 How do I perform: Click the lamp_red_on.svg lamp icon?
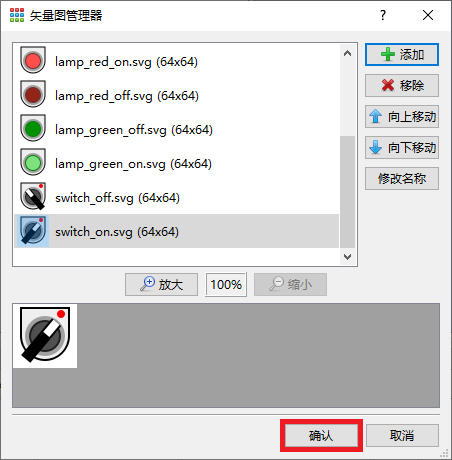point(33,60)
